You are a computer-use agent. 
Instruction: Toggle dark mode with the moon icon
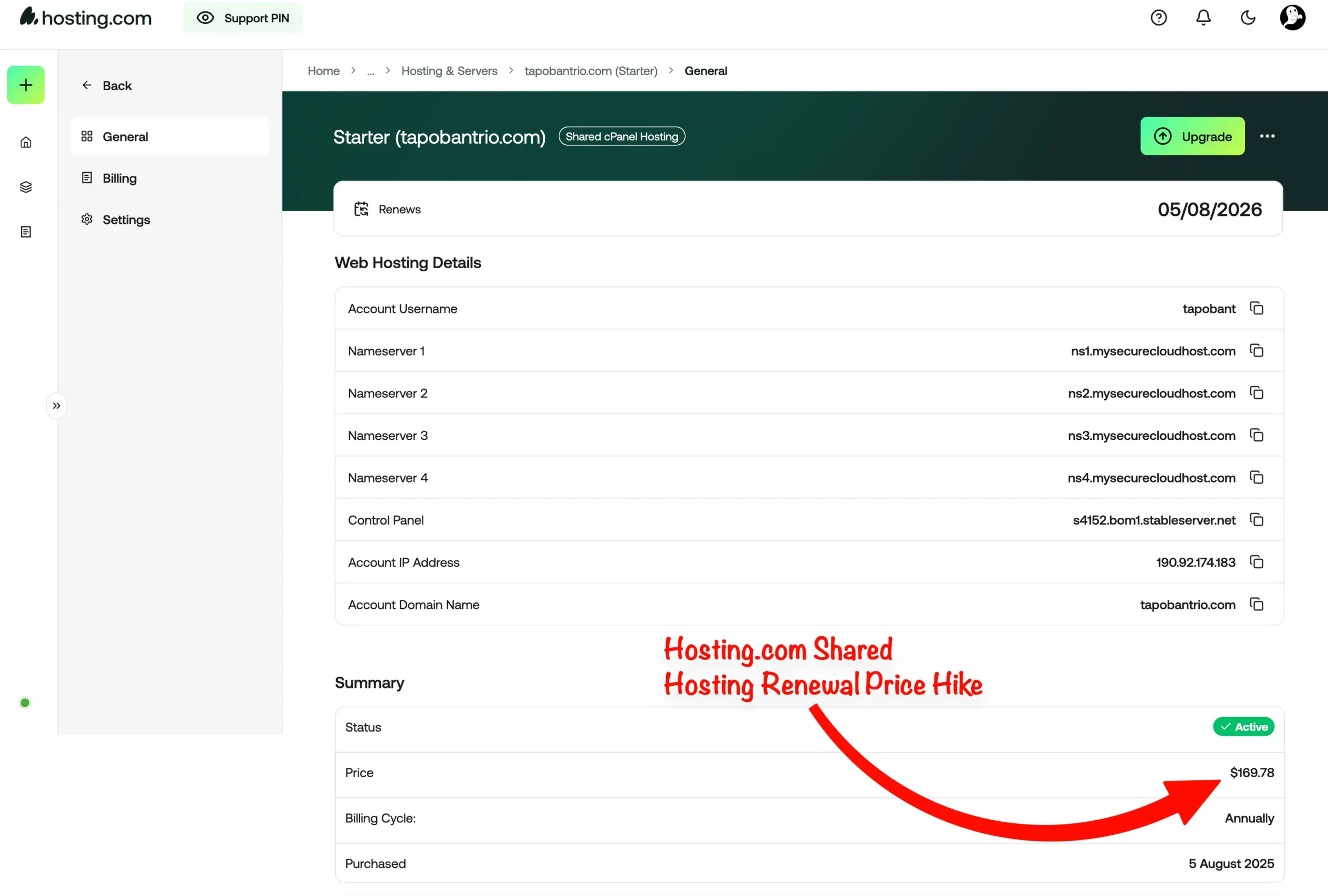pyautogui.click(x=1248, y=18)
